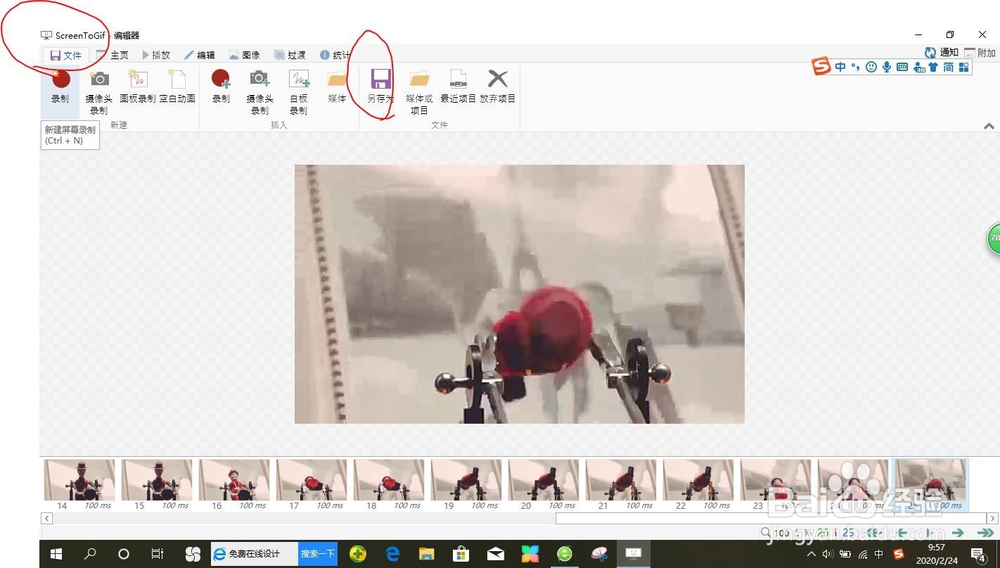Click the zoom magnifier in status bar
Screen dimensions: 1000x568
coord(766,532)
